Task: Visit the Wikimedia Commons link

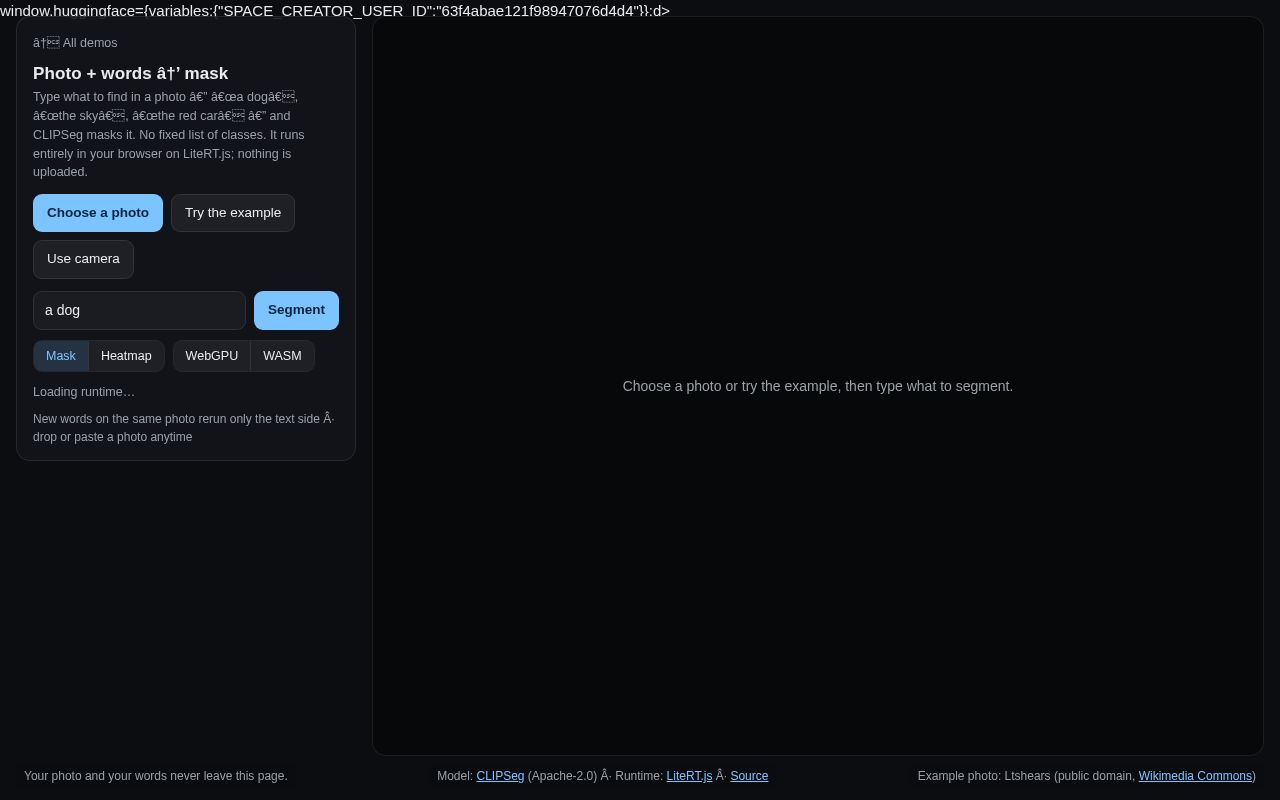Action: [1195, 776]
